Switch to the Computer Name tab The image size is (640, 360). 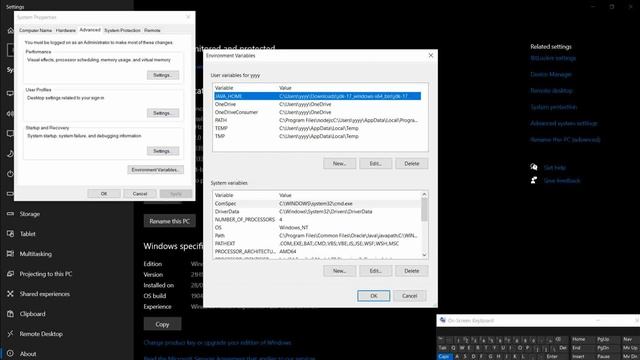point(36,30)
